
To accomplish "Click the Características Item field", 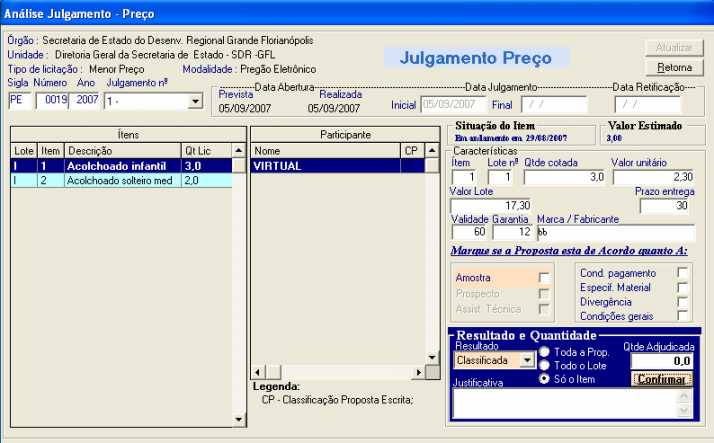I will (464, 177).
